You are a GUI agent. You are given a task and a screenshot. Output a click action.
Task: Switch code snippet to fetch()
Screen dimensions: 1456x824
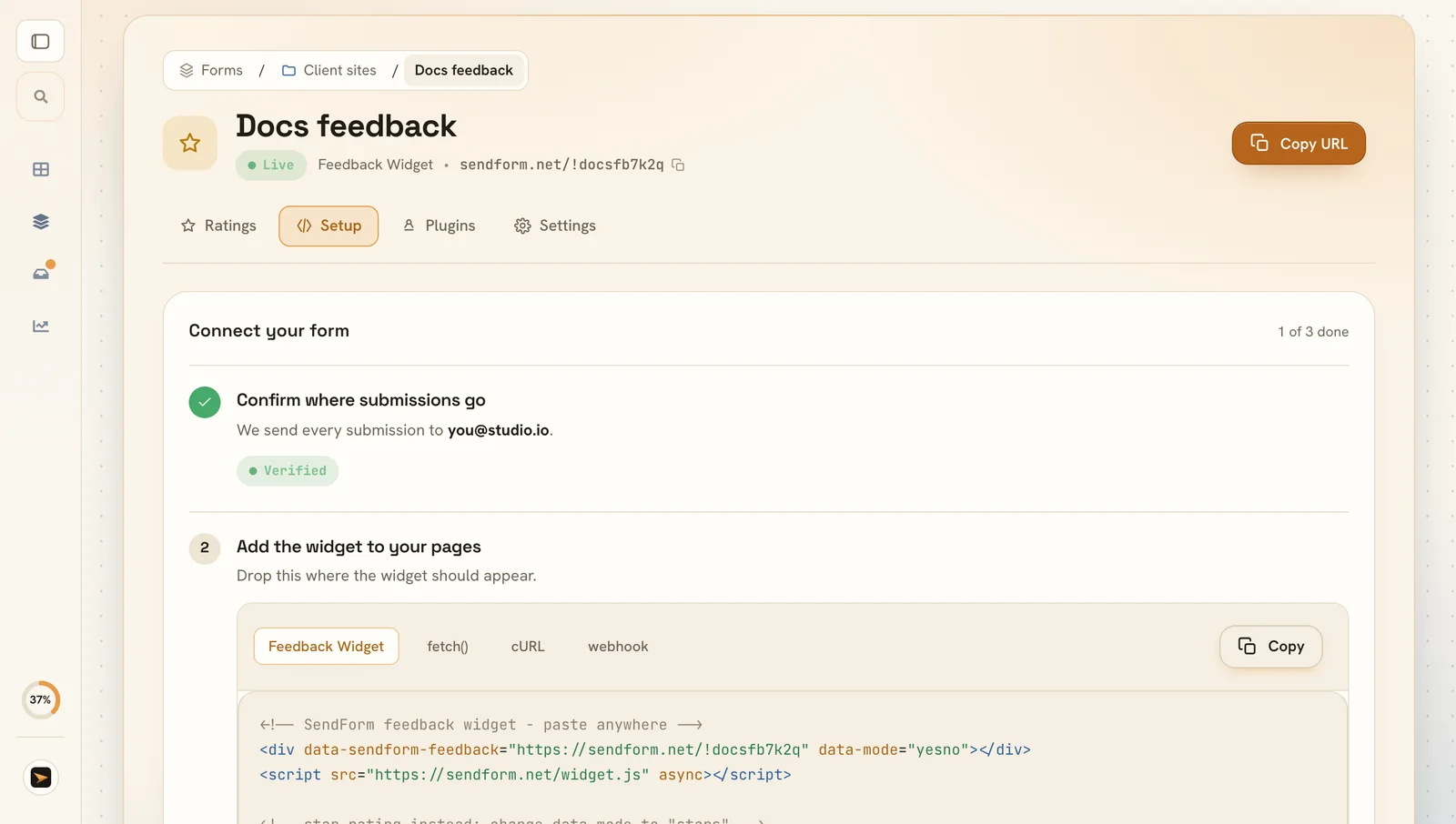[448, 647]
